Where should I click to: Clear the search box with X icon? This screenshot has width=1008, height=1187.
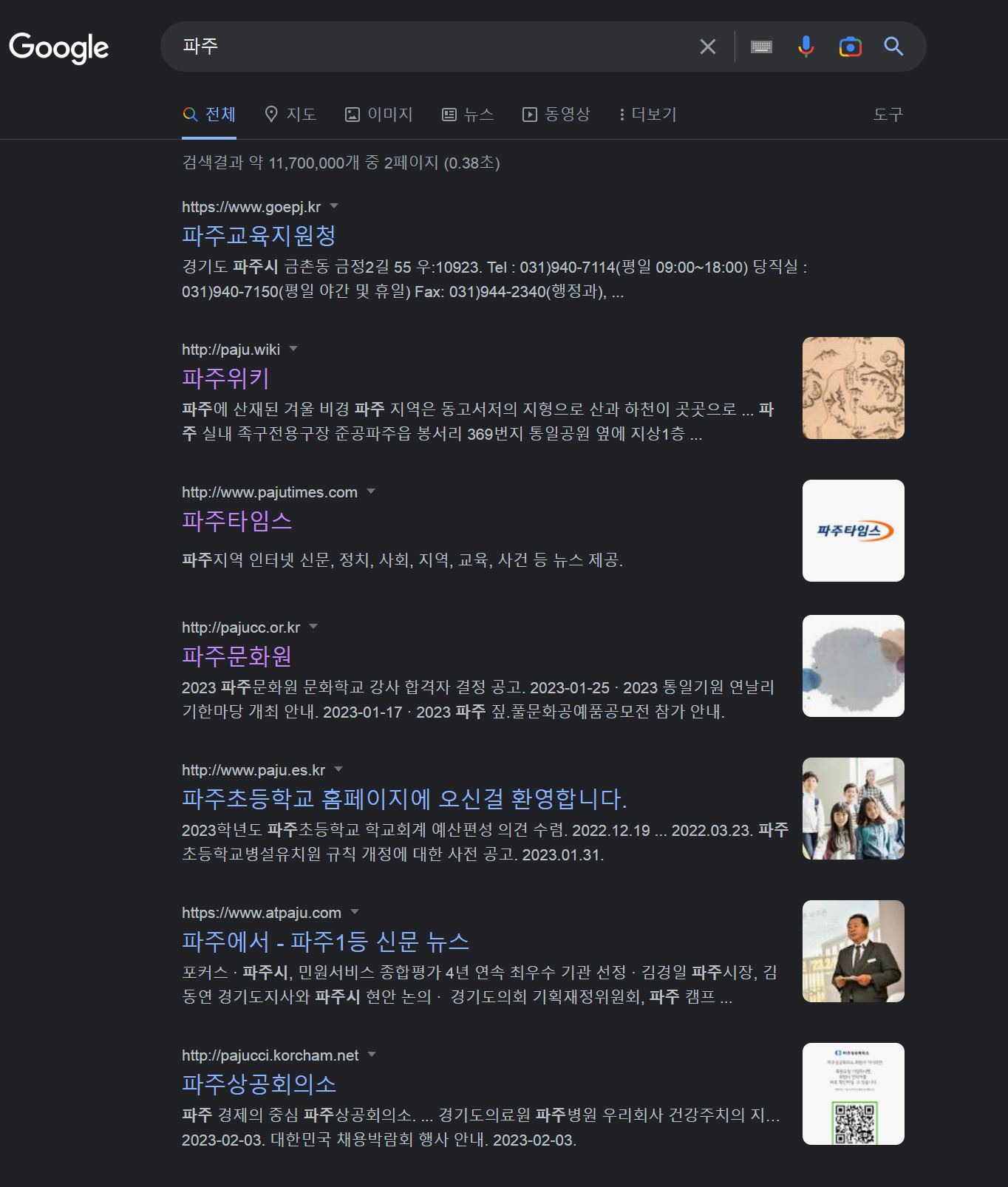coord(707,47)
